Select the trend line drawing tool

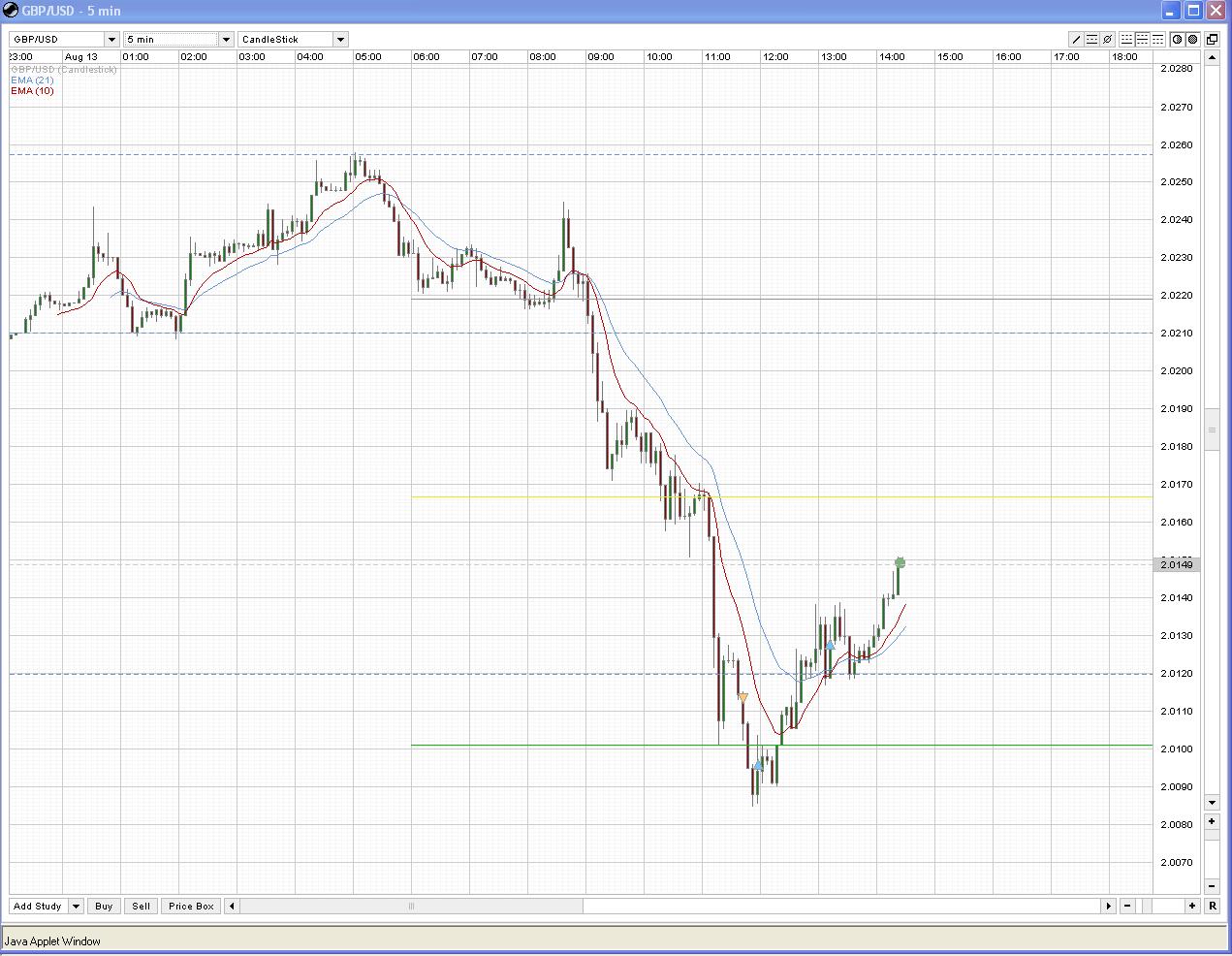(x=1076, y=40)
